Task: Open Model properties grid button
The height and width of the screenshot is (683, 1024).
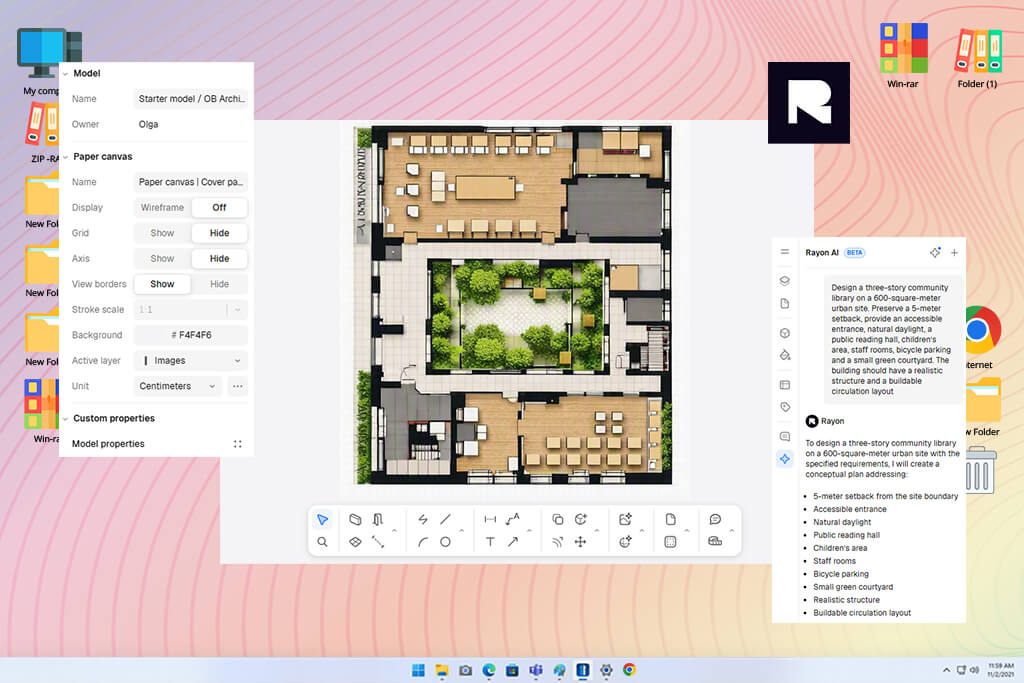Action: click(x=238, y=444)
